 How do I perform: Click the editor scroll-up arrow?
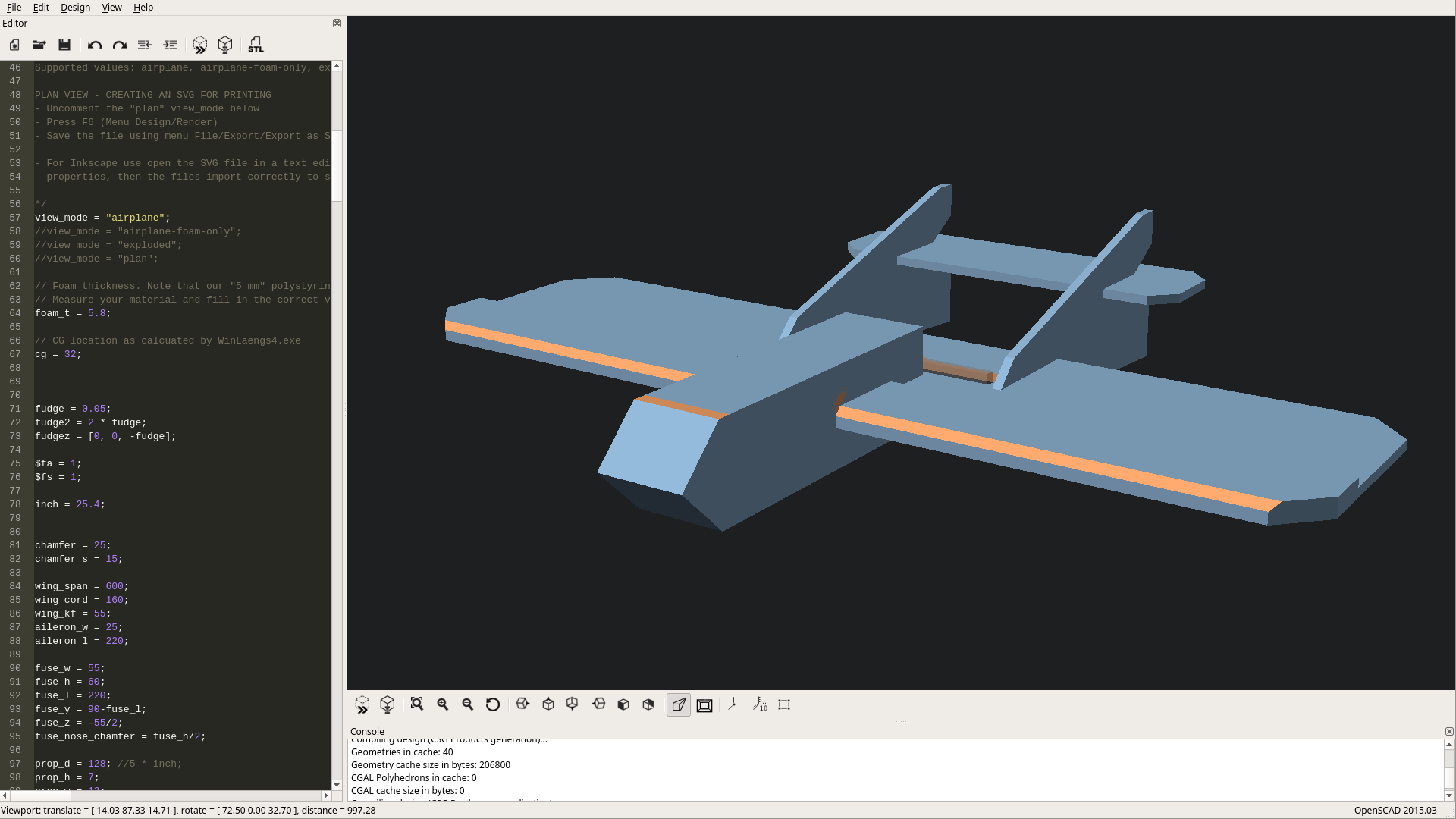(x=337, y=67)
